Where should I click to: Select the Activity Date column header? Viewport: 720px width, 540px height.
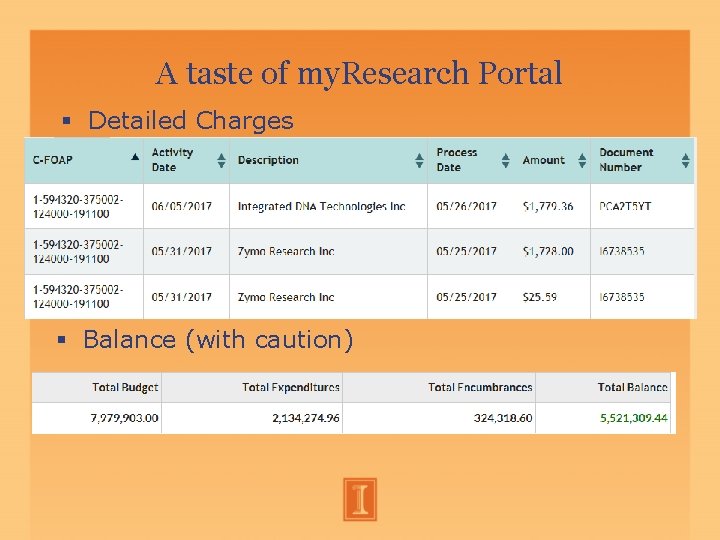186,160
